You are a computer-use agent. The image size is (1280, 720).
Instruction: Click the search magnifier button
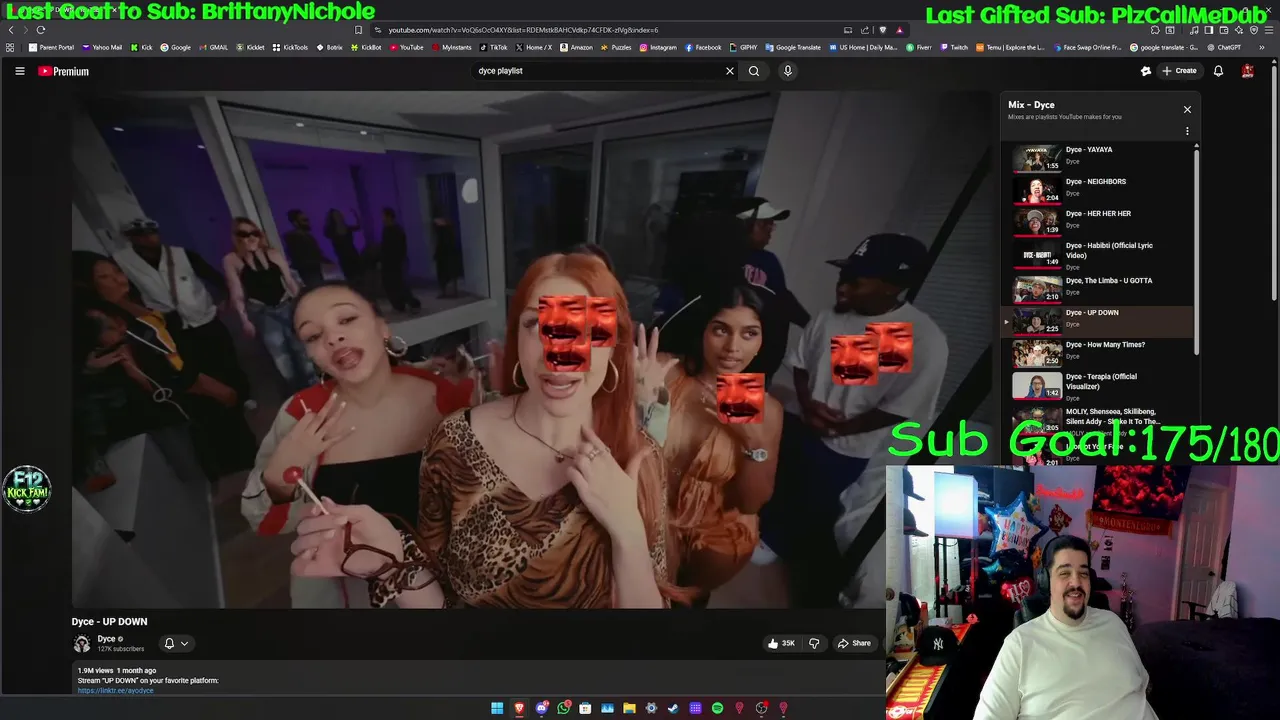[754, 71]
